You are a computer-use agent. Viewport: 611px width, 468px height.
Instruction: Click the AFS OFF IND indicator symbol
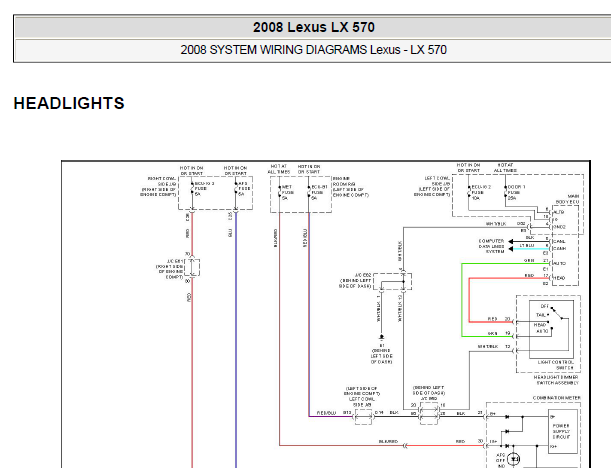pyautogui.click(x=514, y=459)
